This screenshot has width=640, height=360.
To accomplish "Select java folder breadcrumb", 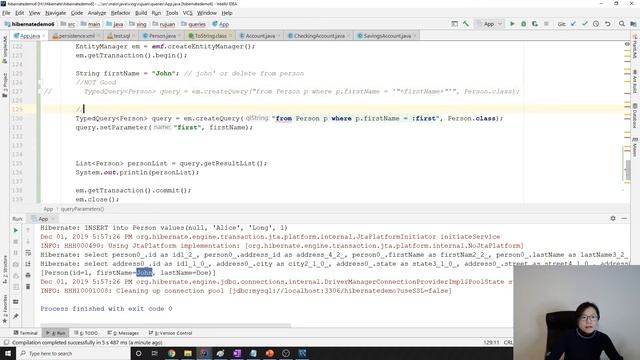I will click(115, 24).
